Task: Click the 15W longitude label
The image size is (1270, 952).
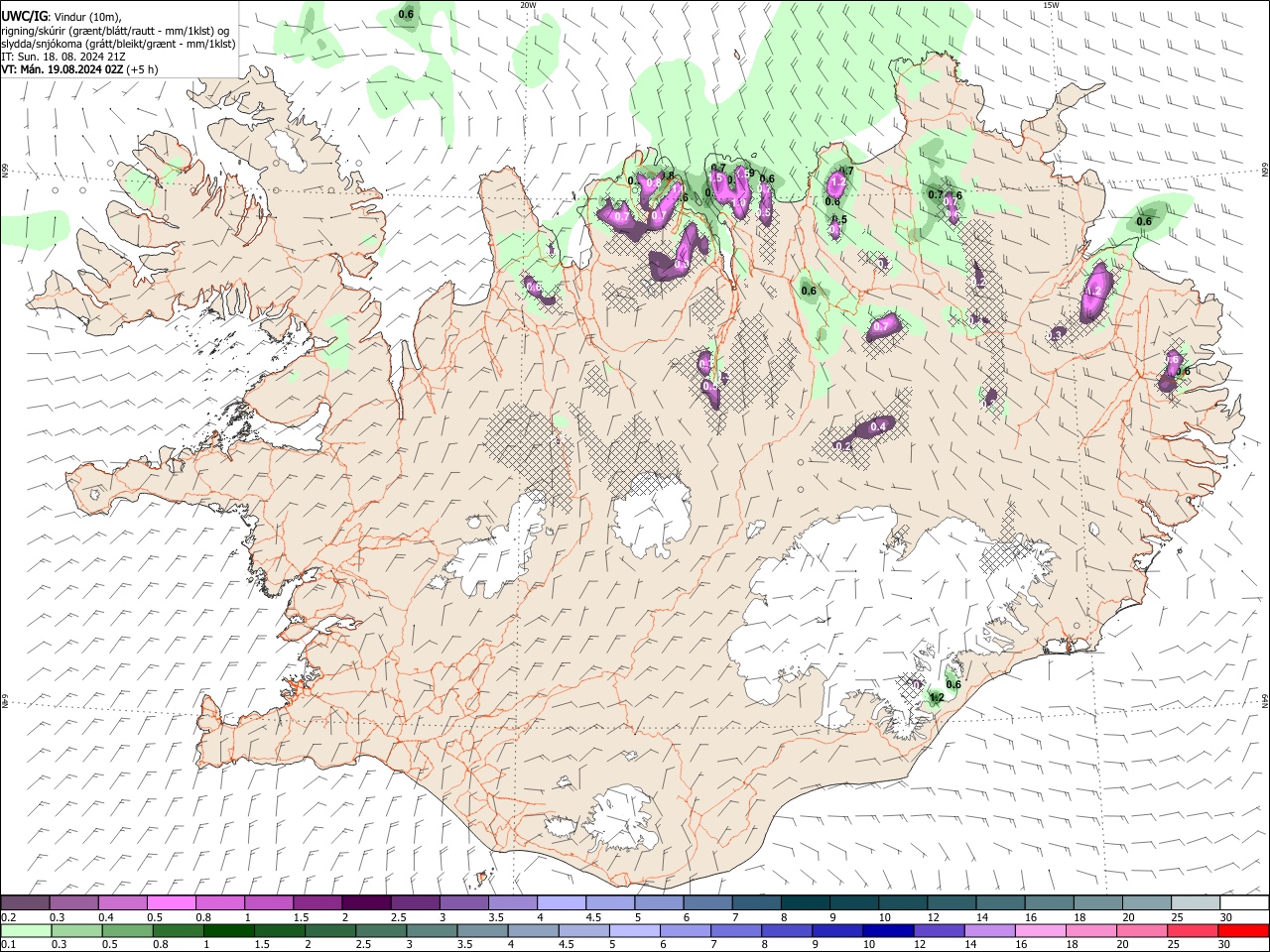Action: [x=1051, y=5]
